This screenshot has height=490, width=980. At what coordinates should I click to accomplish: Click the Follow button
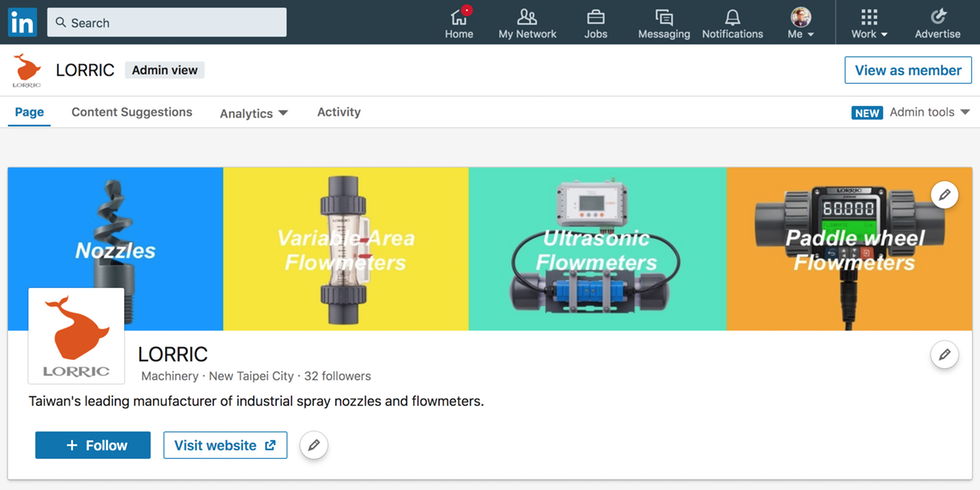click(x=92, y=445)
